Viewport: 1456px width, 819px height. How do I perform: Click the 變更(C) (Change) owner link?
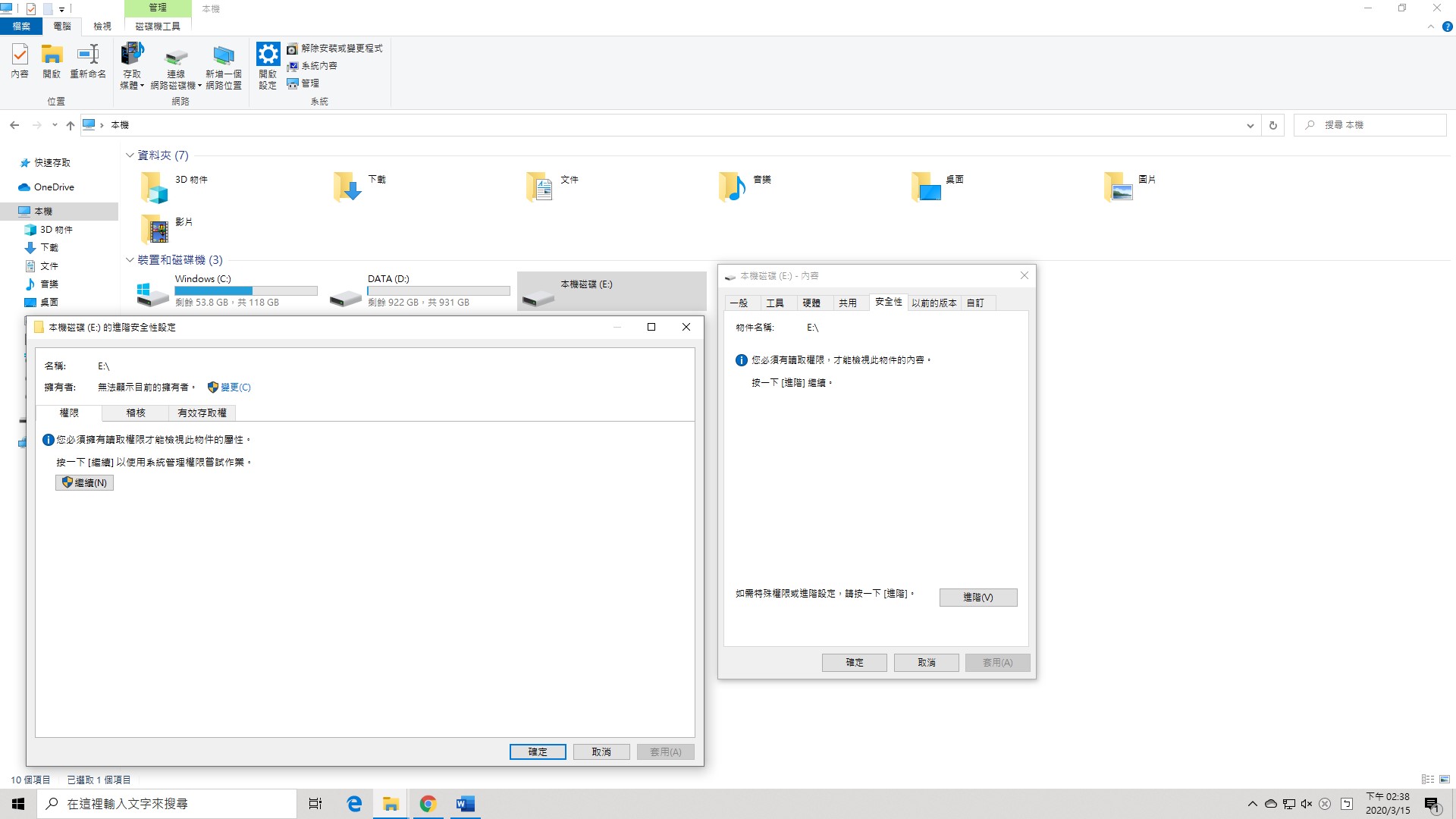(x=234, y=388)
